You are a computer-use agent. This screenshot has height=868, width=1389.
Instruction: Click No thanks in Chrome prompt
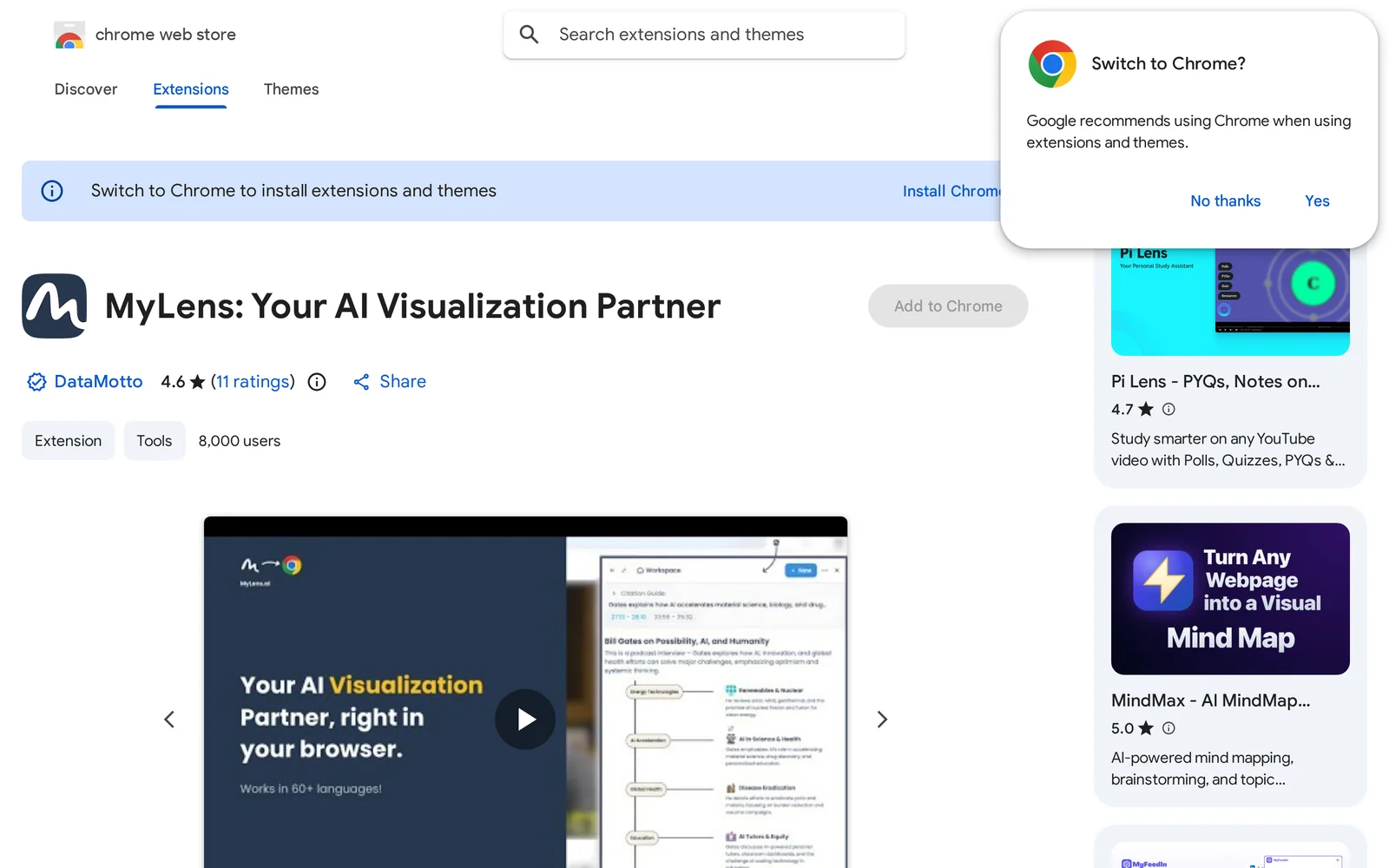coord(1225,201)
